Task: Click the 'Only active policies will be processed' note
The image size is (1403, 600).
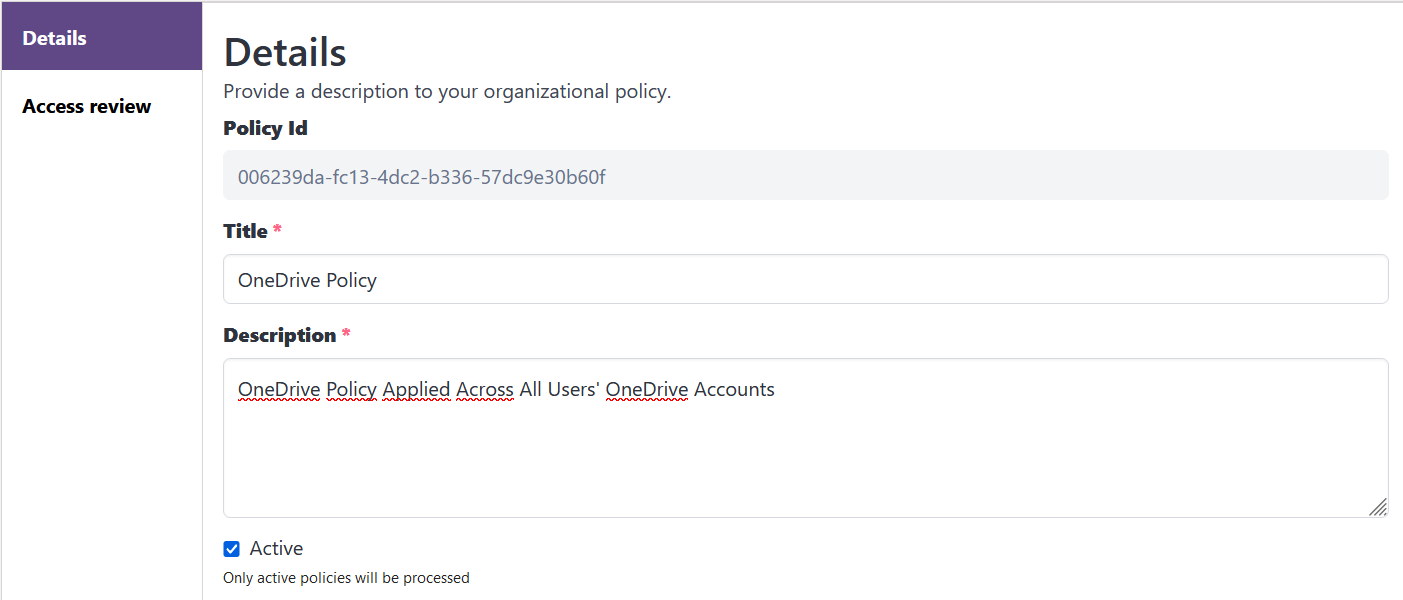Action: pos(346,577)
